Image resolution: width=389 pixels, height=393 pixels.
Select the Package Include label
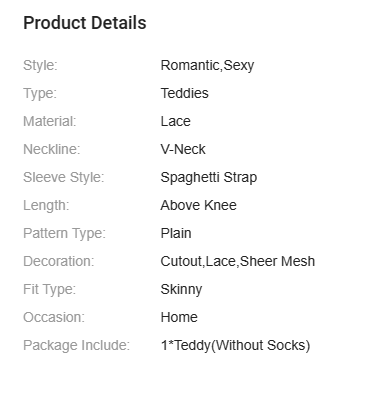point(76,345)
